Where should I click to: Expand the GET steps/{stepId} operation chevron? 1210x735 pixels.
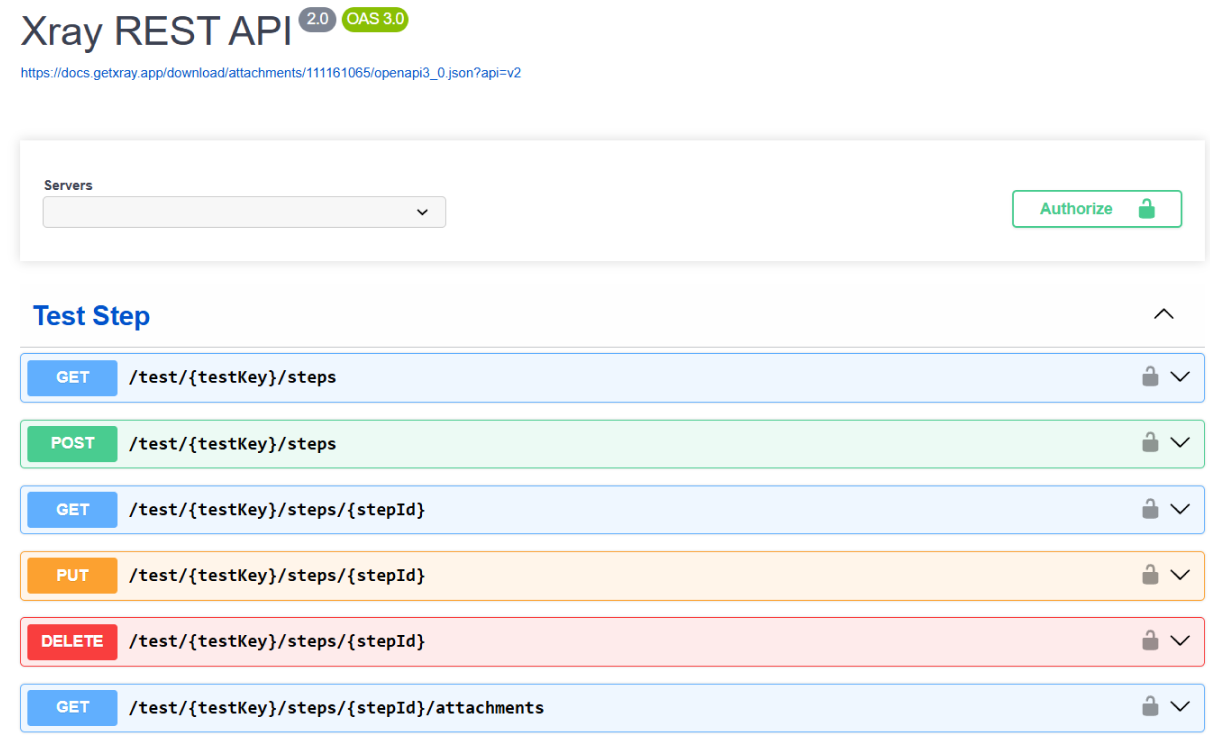pos(1180,509)
